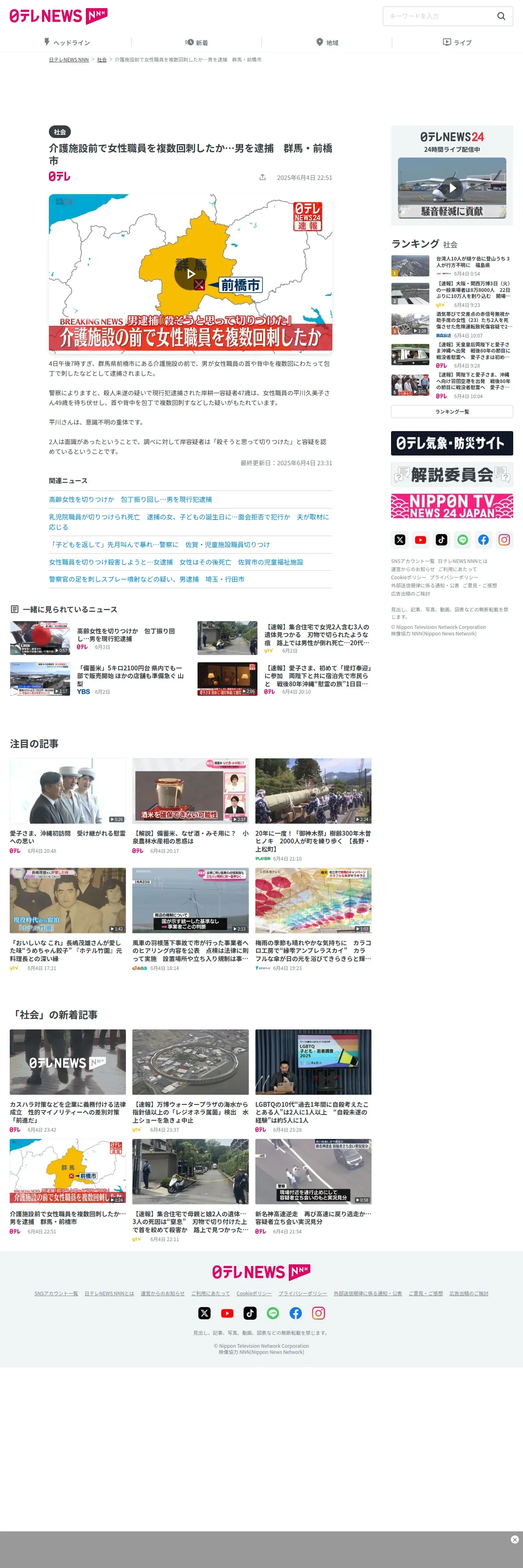Go to 社会 breadcrumb link
This screenshot has height=1568, width=523.
[x=102, y=60]
